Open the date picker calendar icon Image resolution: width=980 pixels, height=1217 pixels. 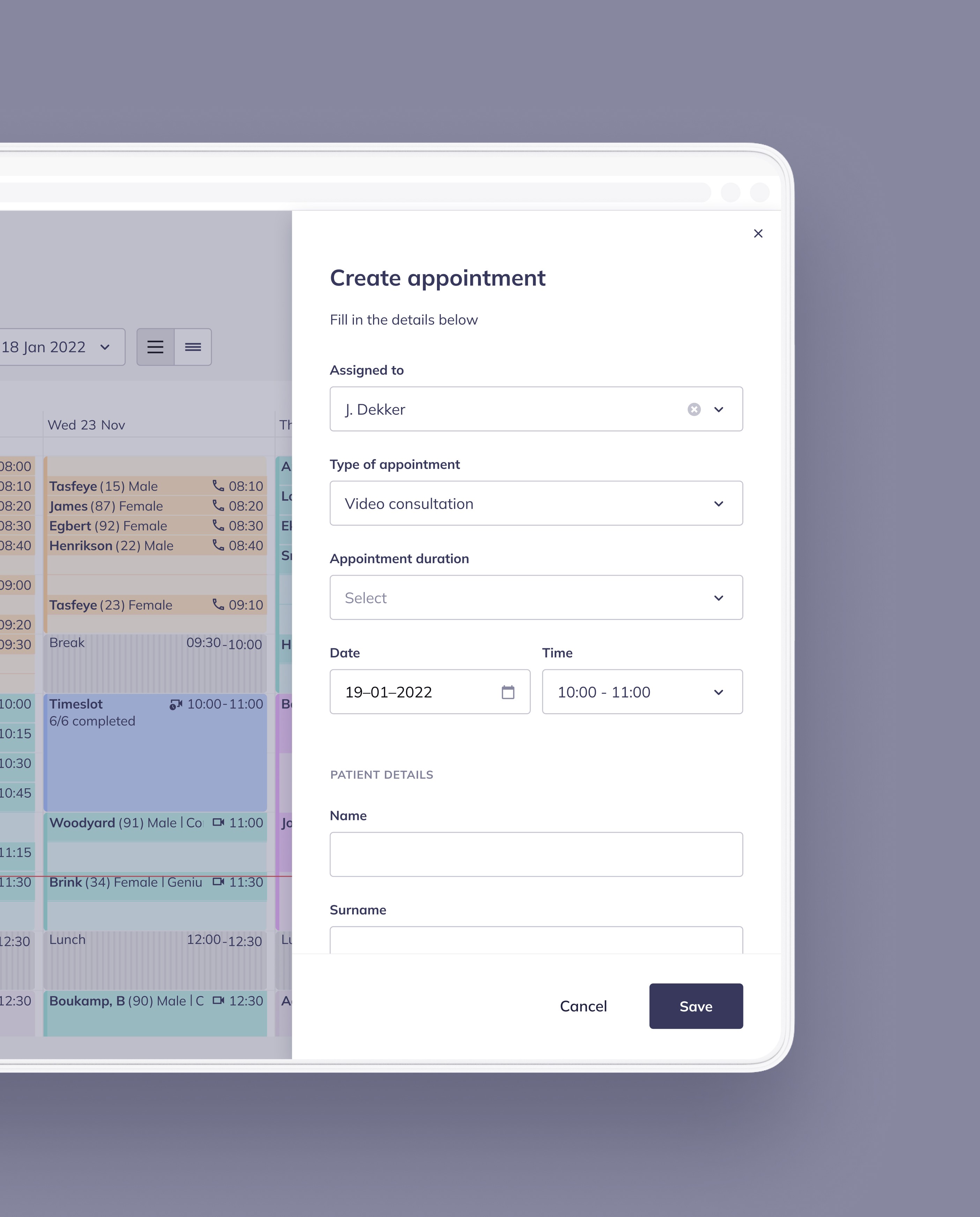tap(507, 692)
